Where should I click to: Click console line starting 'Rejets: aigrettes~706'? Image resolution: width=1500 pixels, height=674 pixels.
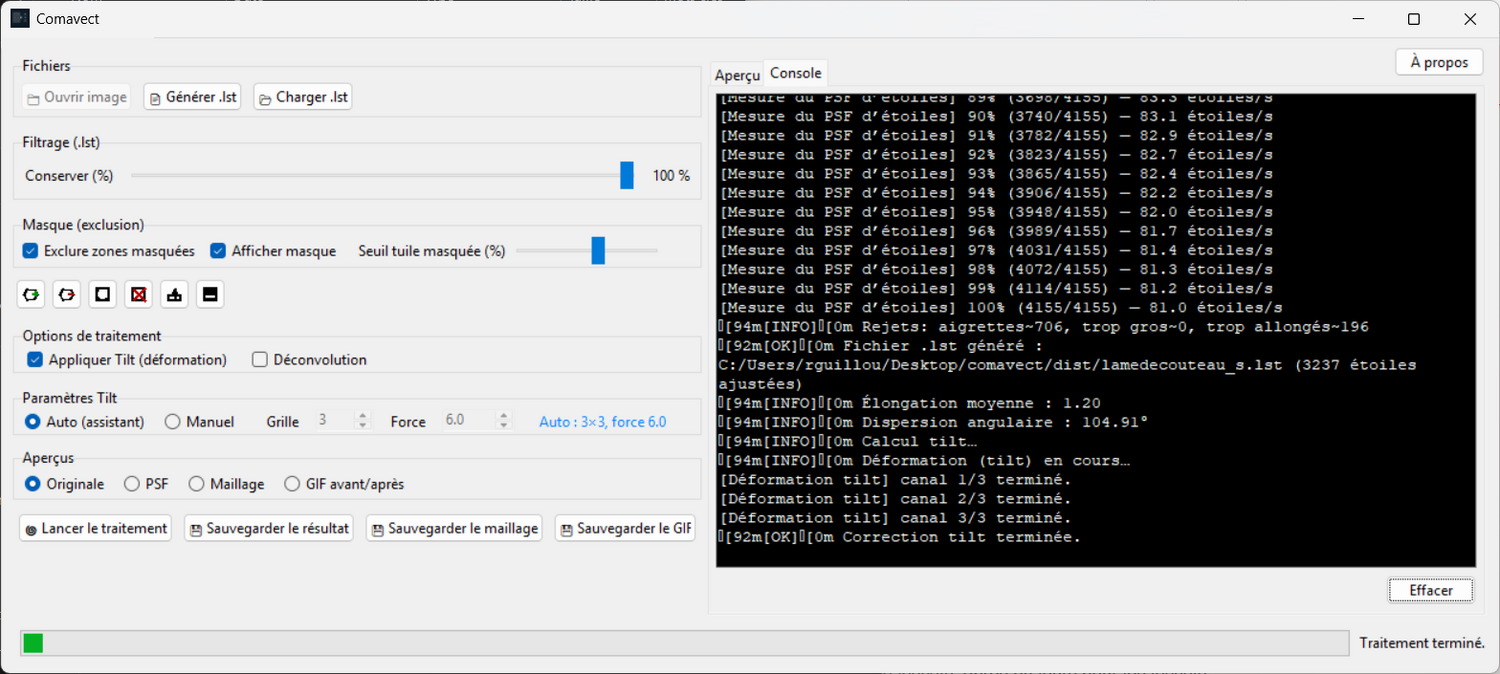pos(1043,327)
